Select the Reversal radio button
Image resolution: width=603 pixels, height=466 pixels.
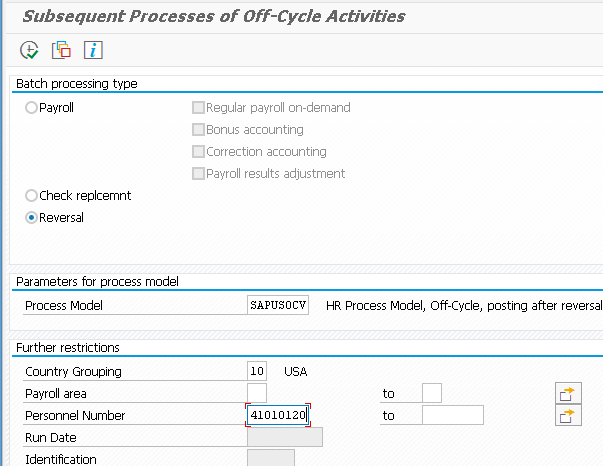coord(32,217)
